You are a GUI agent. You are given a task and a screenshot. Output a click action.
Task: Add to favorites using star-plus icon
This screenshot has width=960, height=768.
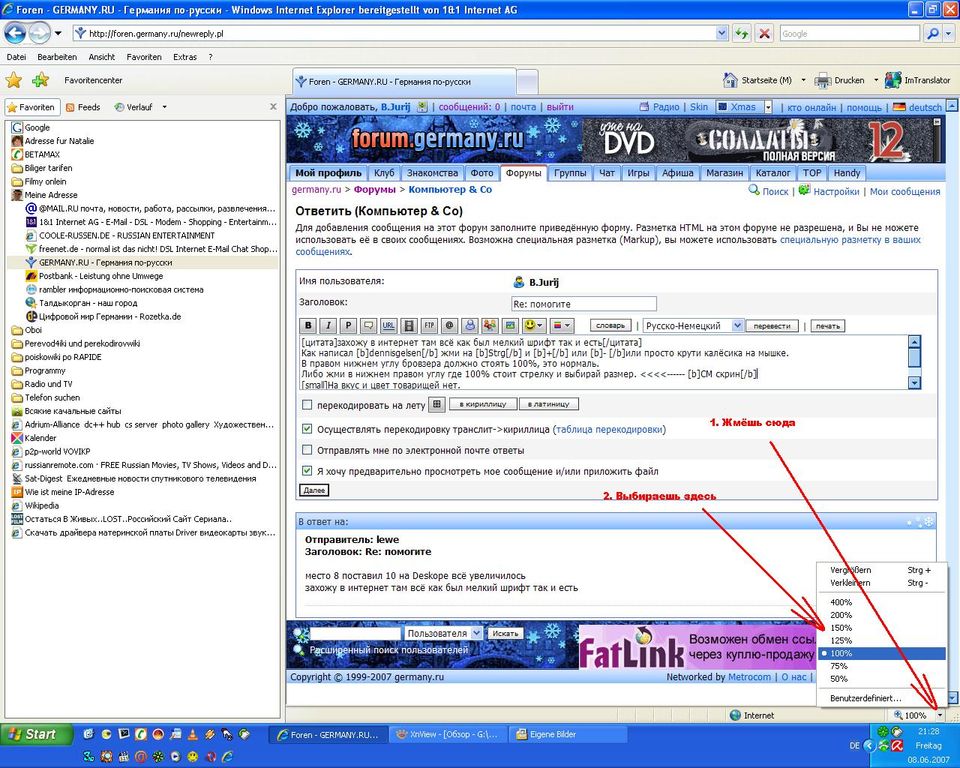pos(40,80)
